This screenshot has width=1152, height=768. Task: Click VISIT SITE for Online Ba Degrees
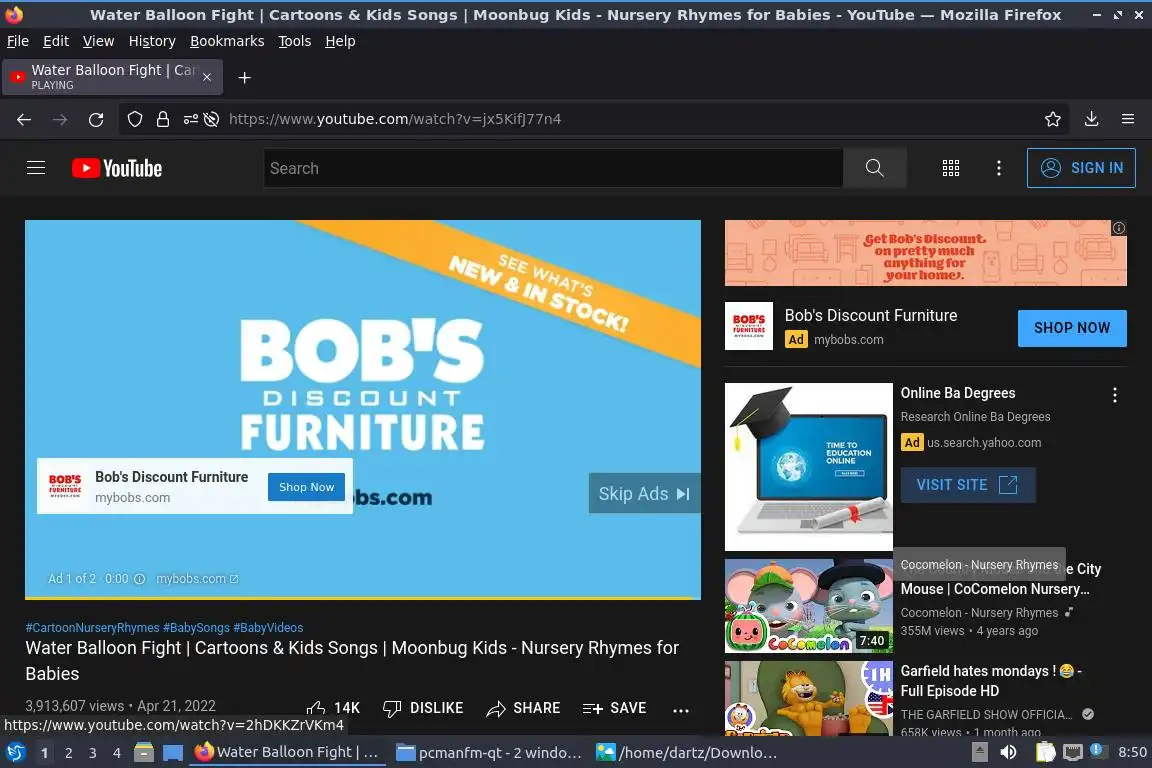coord(968,485)
